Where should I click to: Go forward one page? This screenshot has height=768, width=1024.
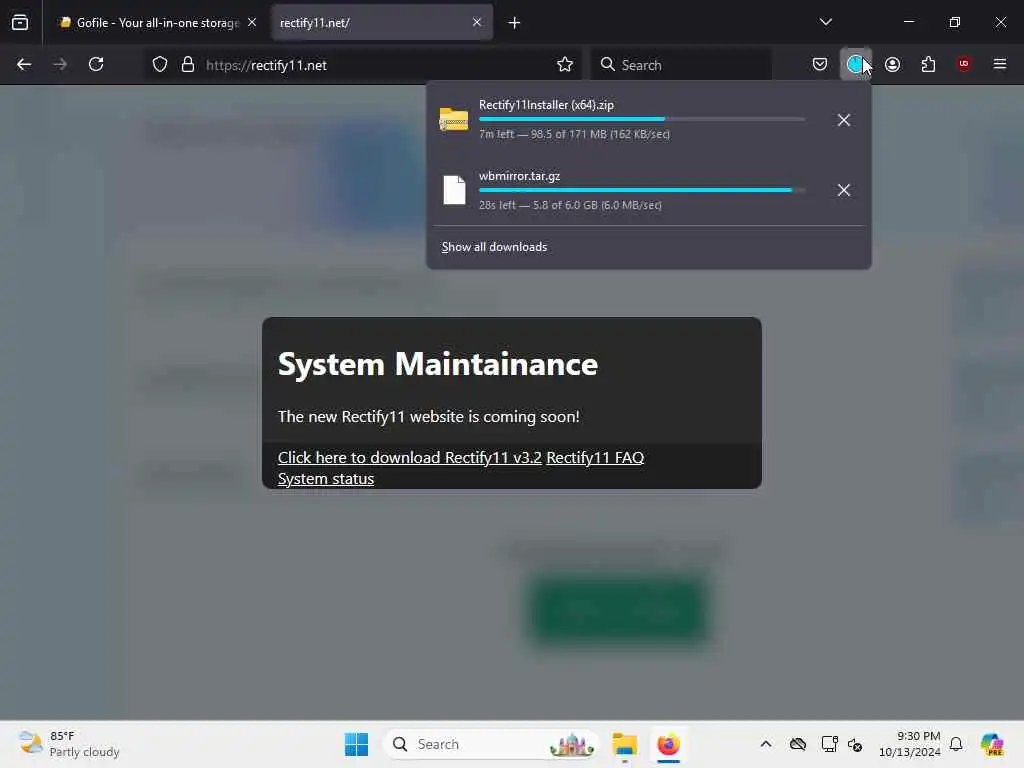click(60, 64)
